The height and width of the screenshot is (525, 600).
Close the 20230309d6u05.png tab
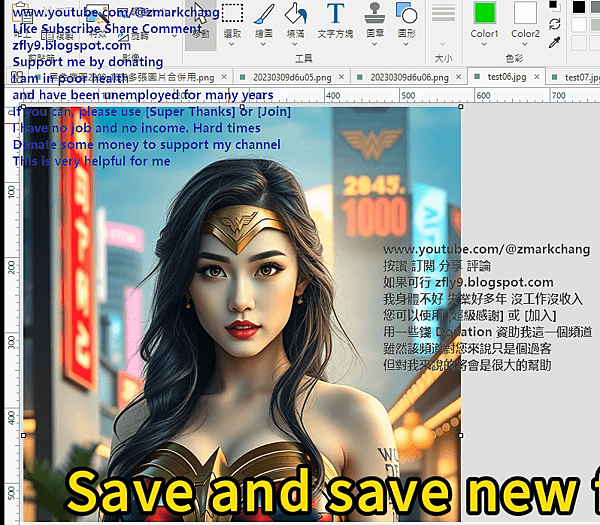coord(341,77)
